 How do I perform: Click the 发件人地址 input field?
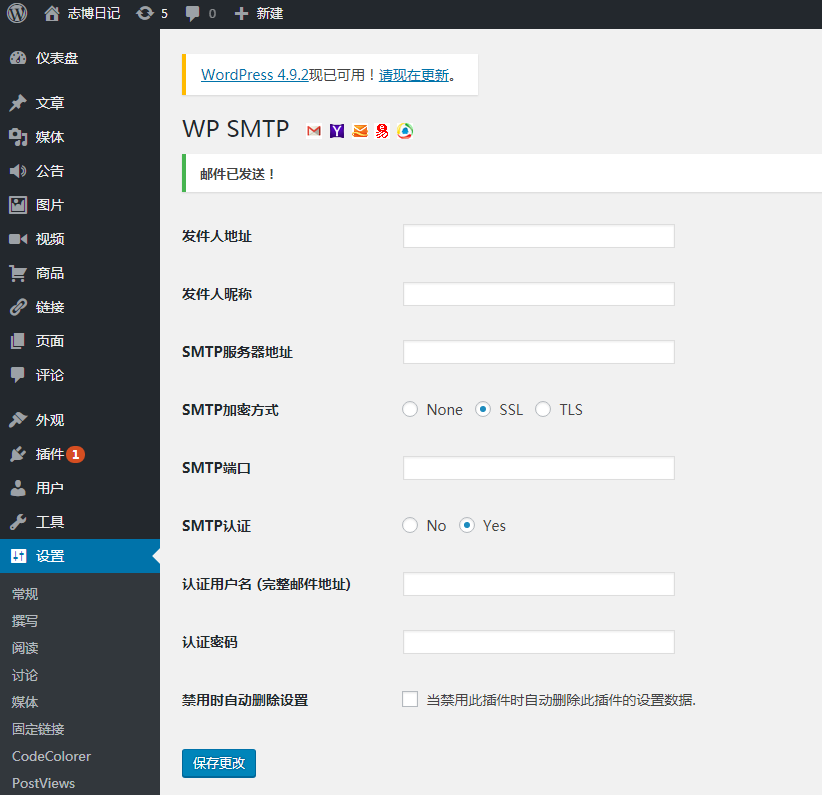[x=539, y=236]
